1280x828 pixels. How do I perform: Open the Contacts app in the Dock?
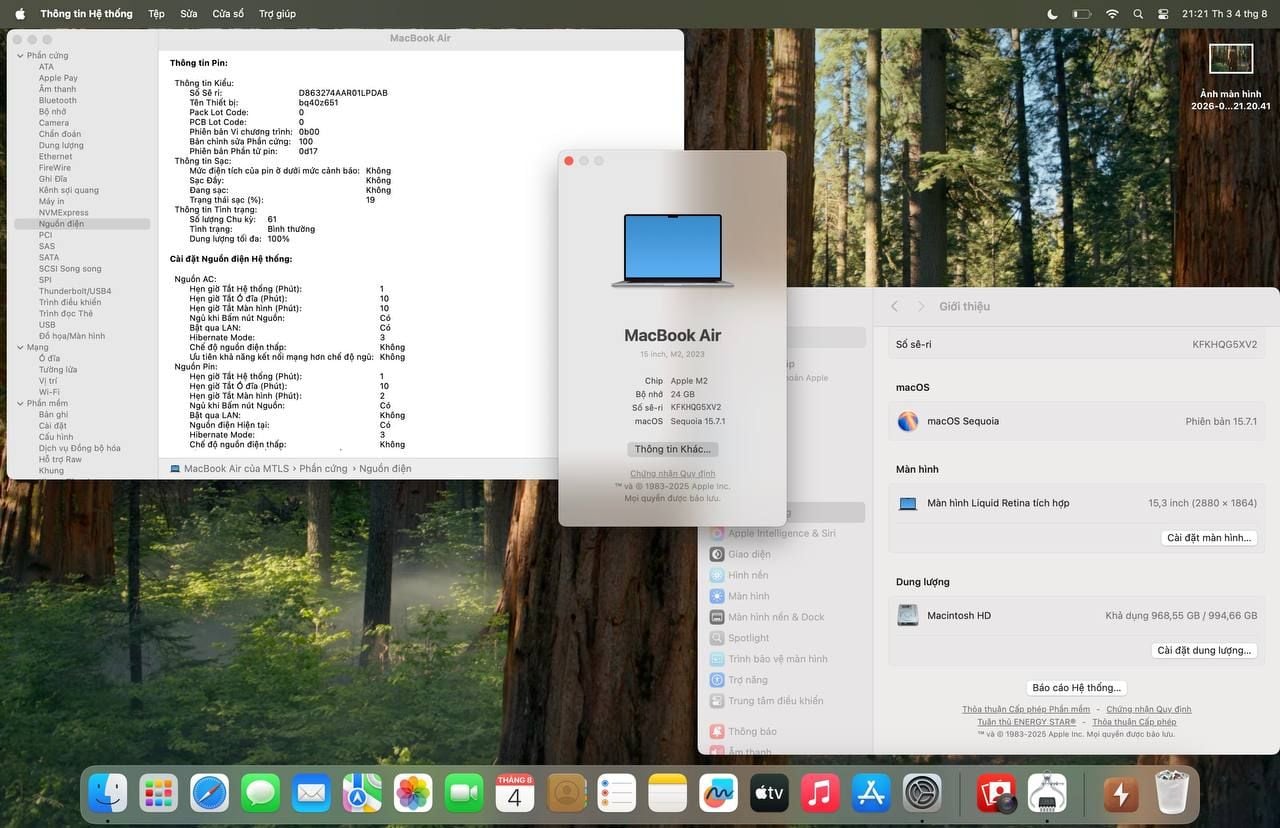point(566,794)
